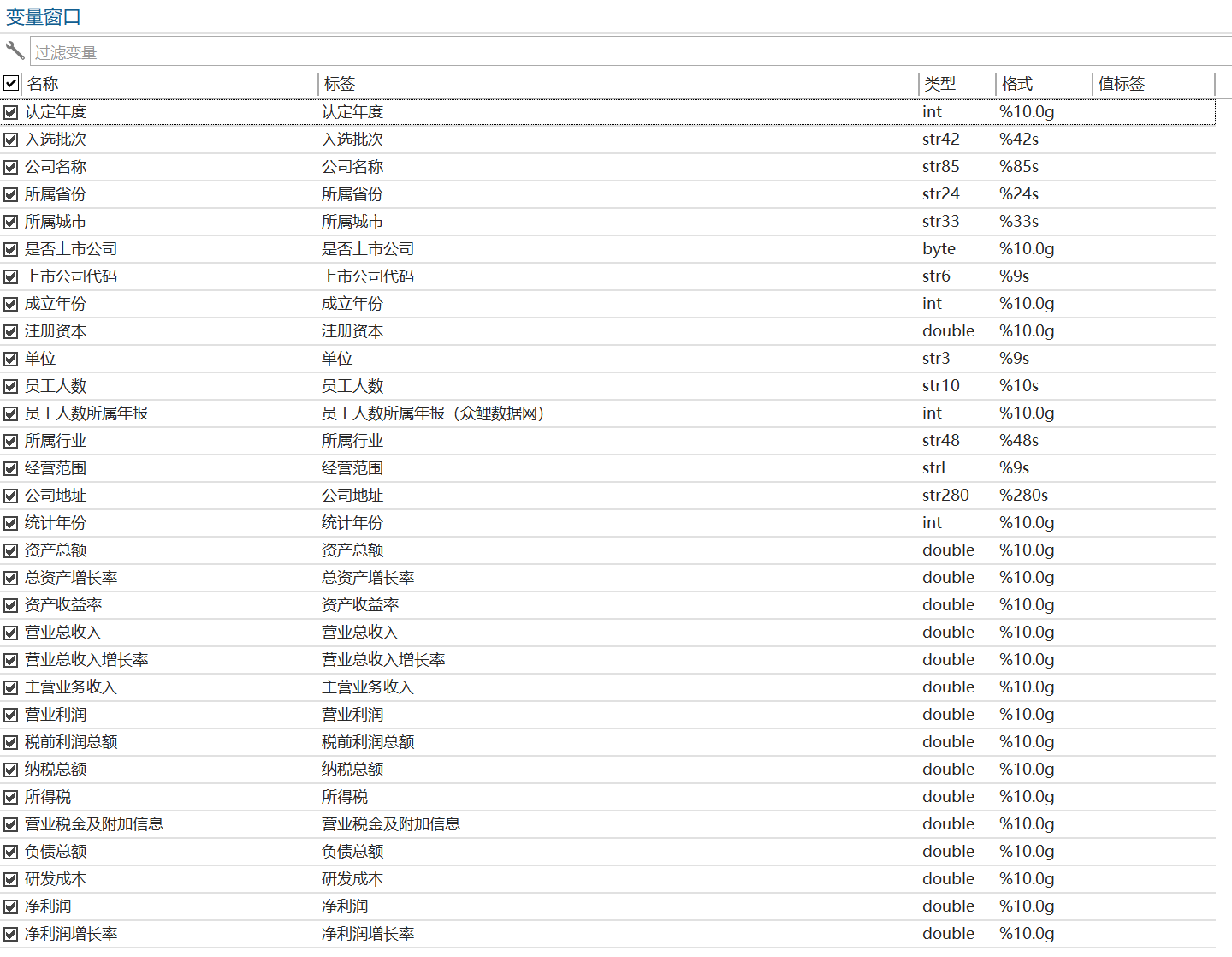Screen dimensions: 1232x957
Task: Uncheck the 公司名称 variable checkbox
Action: click(x=11, y=167)
